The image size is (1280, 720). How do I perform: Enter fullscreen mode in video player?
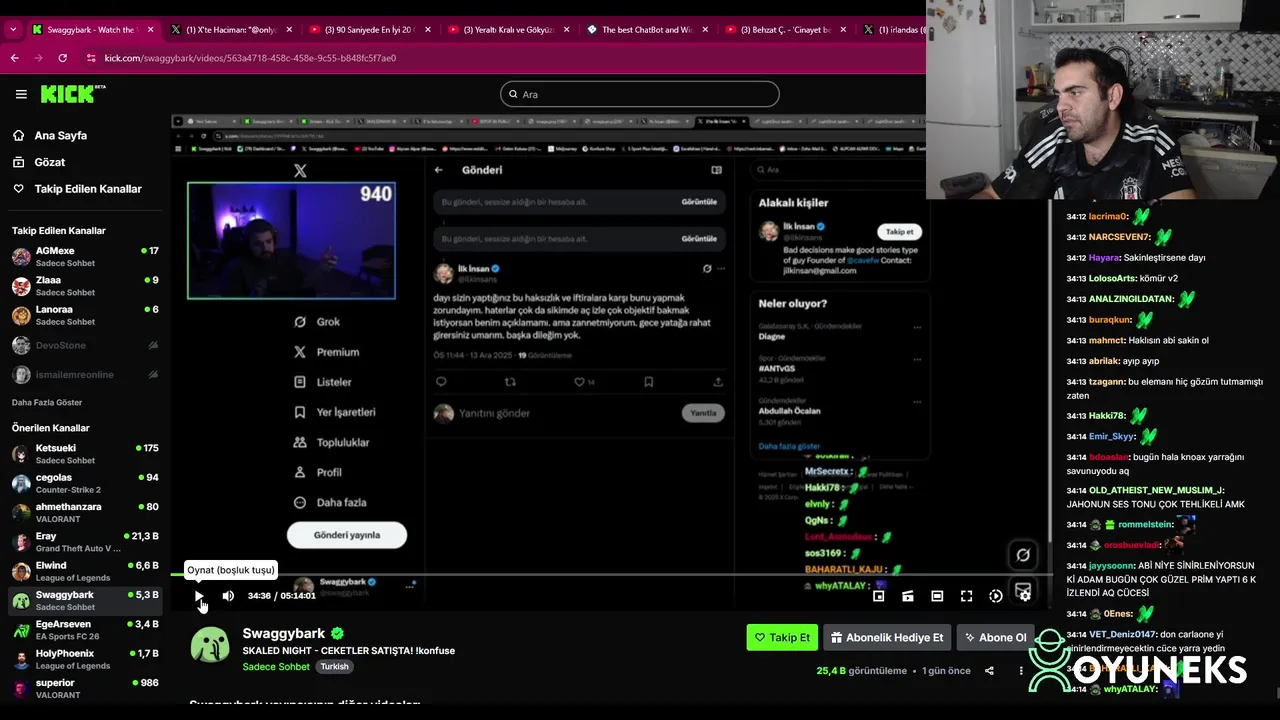pyautogui.click(x=966, y=596)
